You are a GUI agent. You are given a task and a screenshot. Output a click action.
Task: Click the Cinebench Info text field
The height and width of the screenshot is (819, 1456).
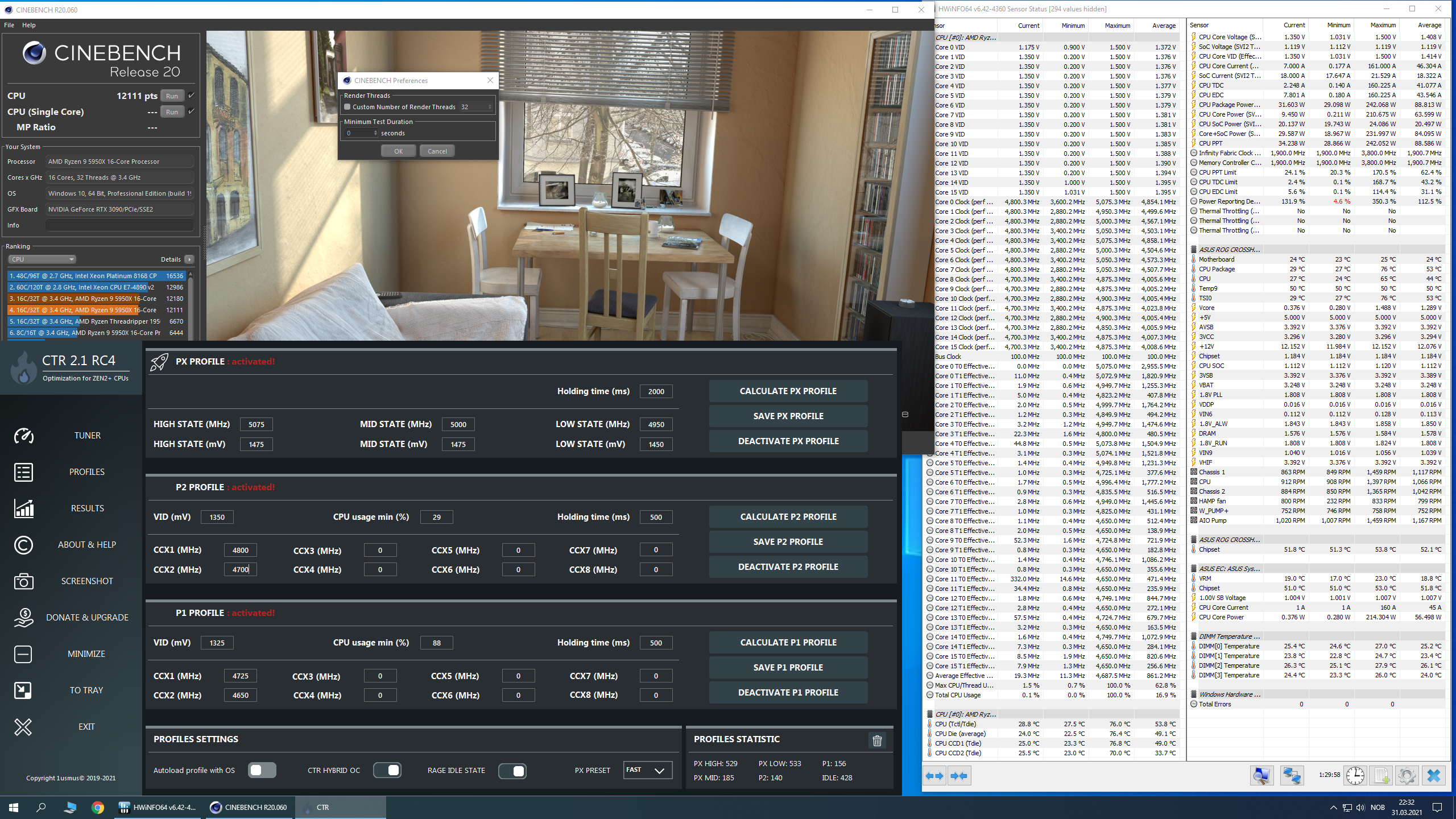119,225
